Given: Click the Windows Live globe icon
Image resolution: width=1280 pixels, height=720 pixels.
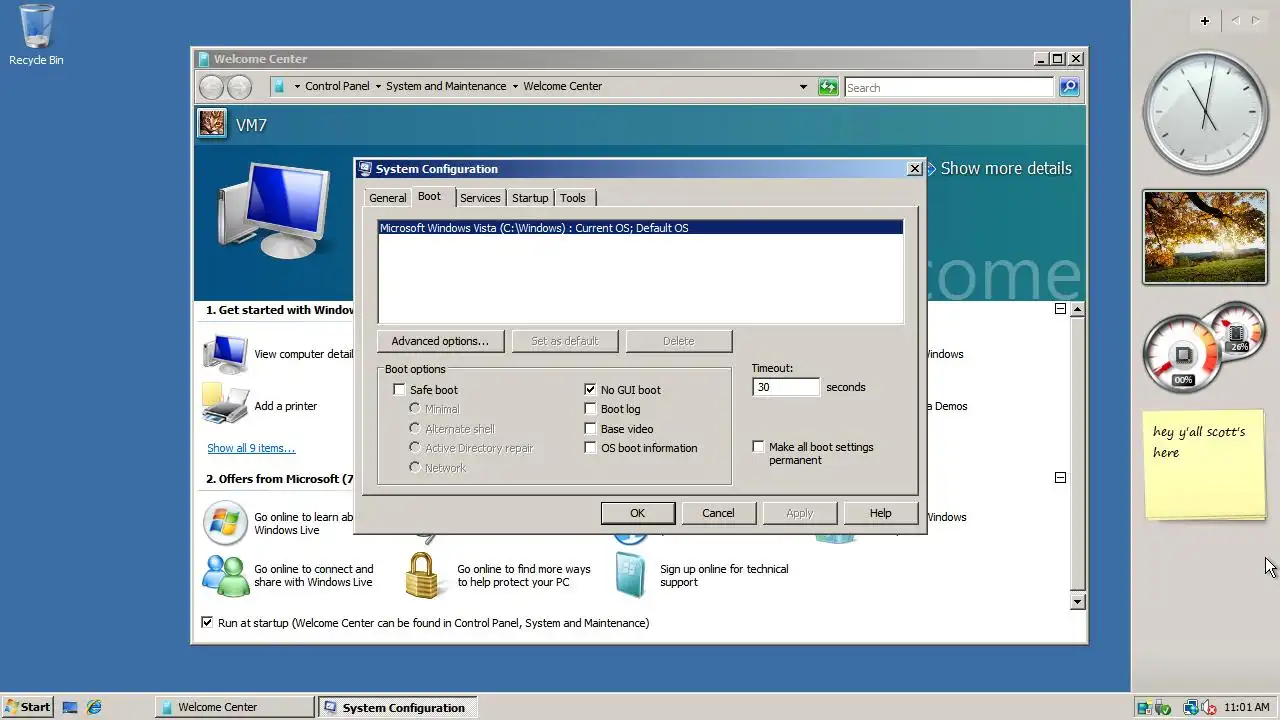Looking at the screenshot, I should (x=225, y=523).
